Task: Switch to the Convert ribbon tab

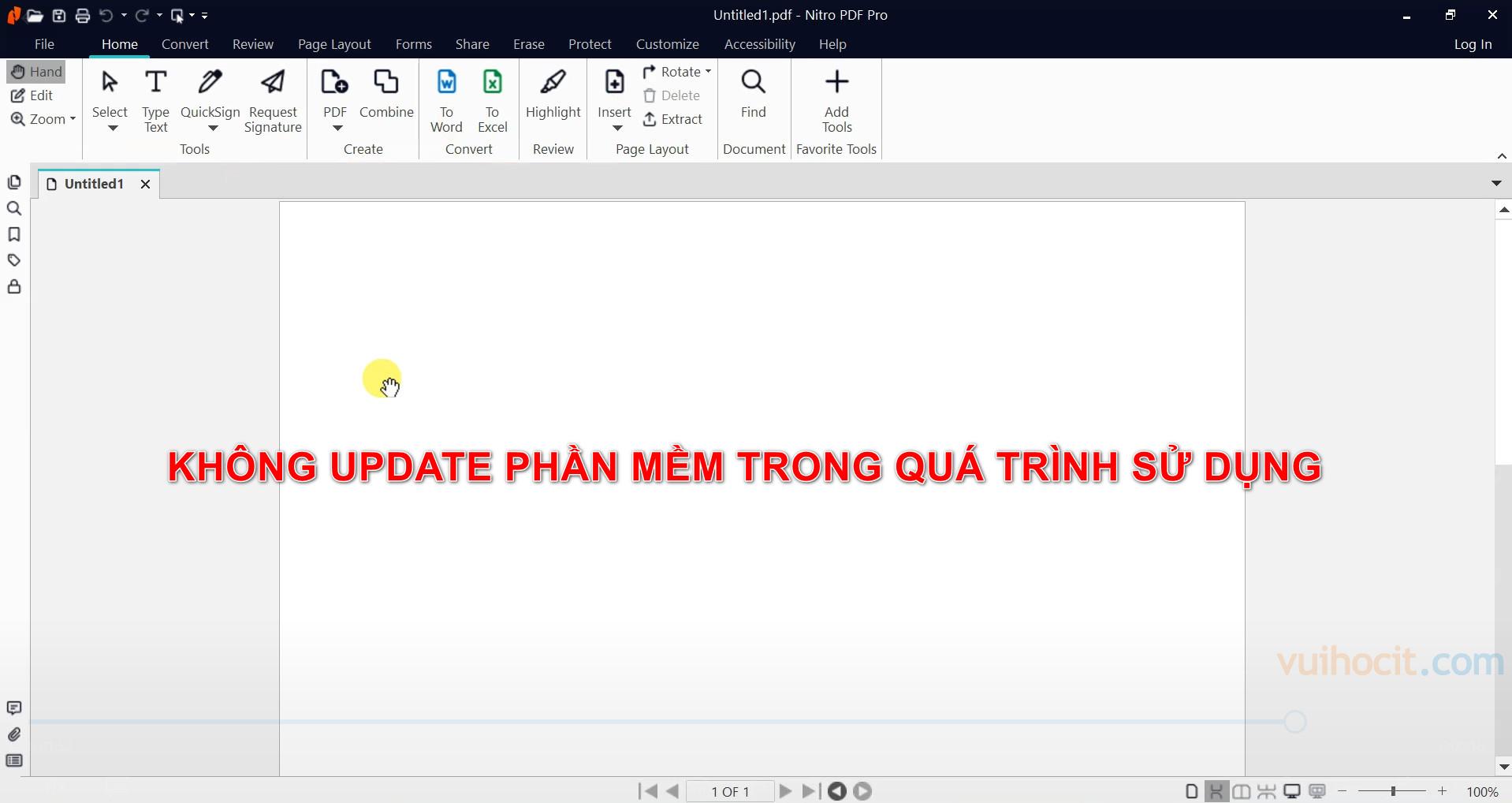Action: point(184,44)
